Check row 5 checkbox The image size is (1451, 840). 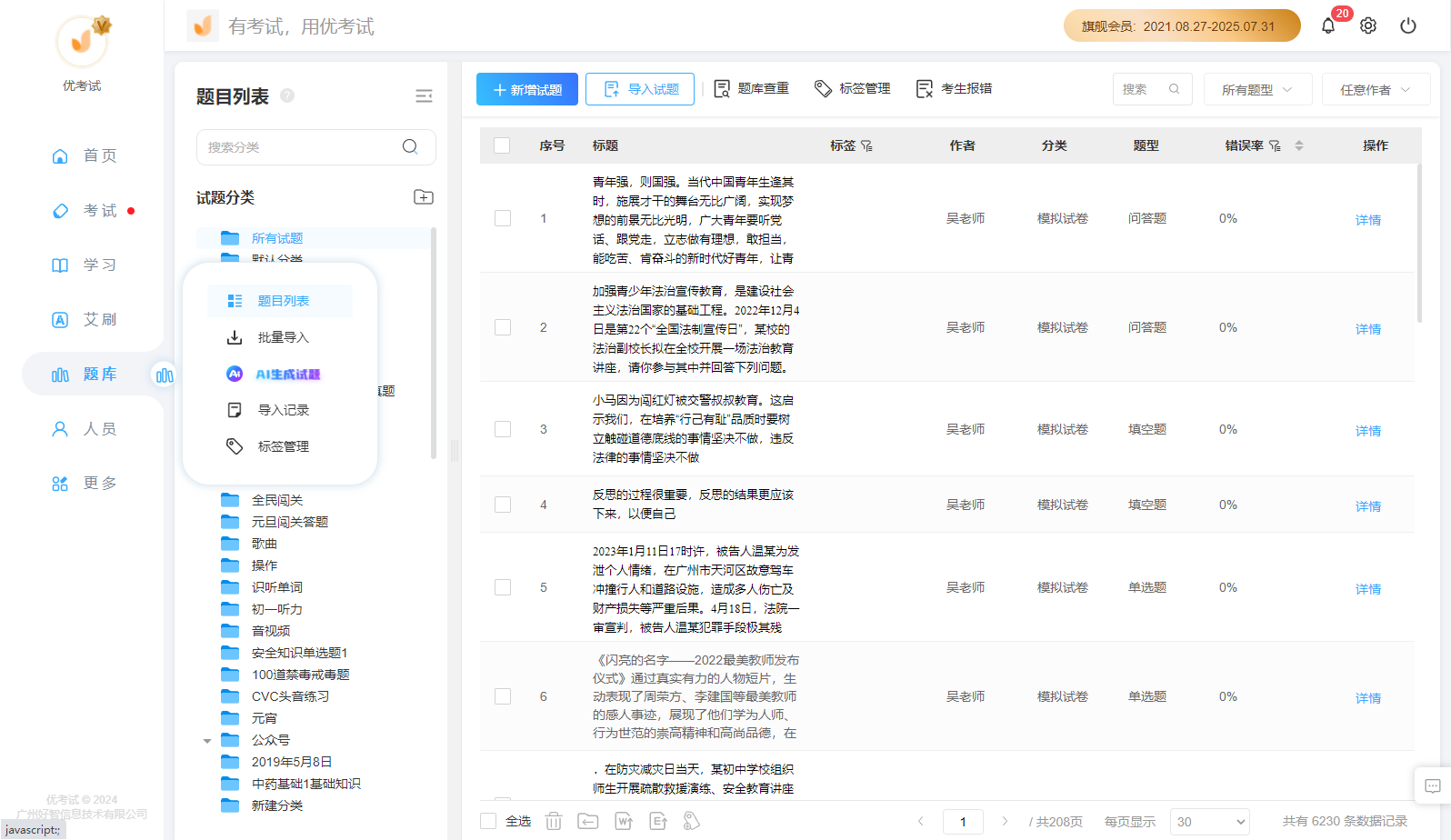503,587
